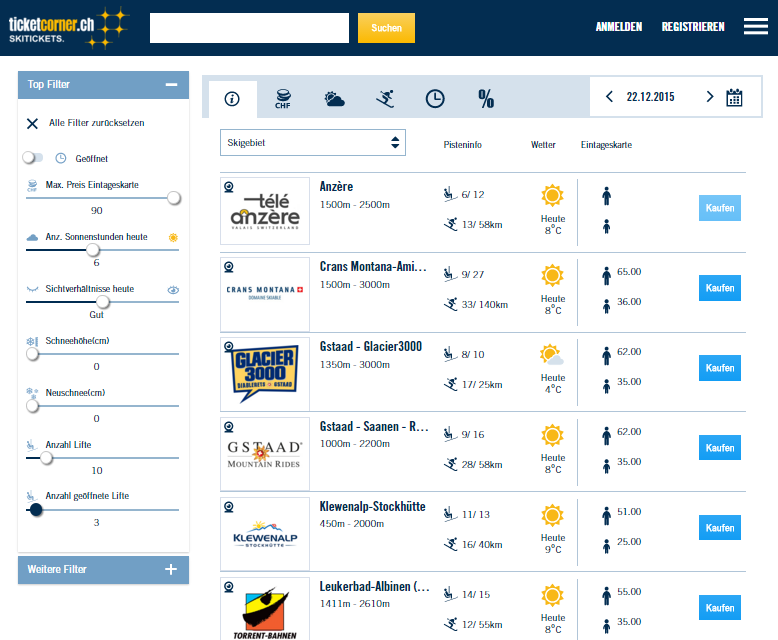Click the search input field
The width and height of the screenshot is (778, 640).
point(249,28)
